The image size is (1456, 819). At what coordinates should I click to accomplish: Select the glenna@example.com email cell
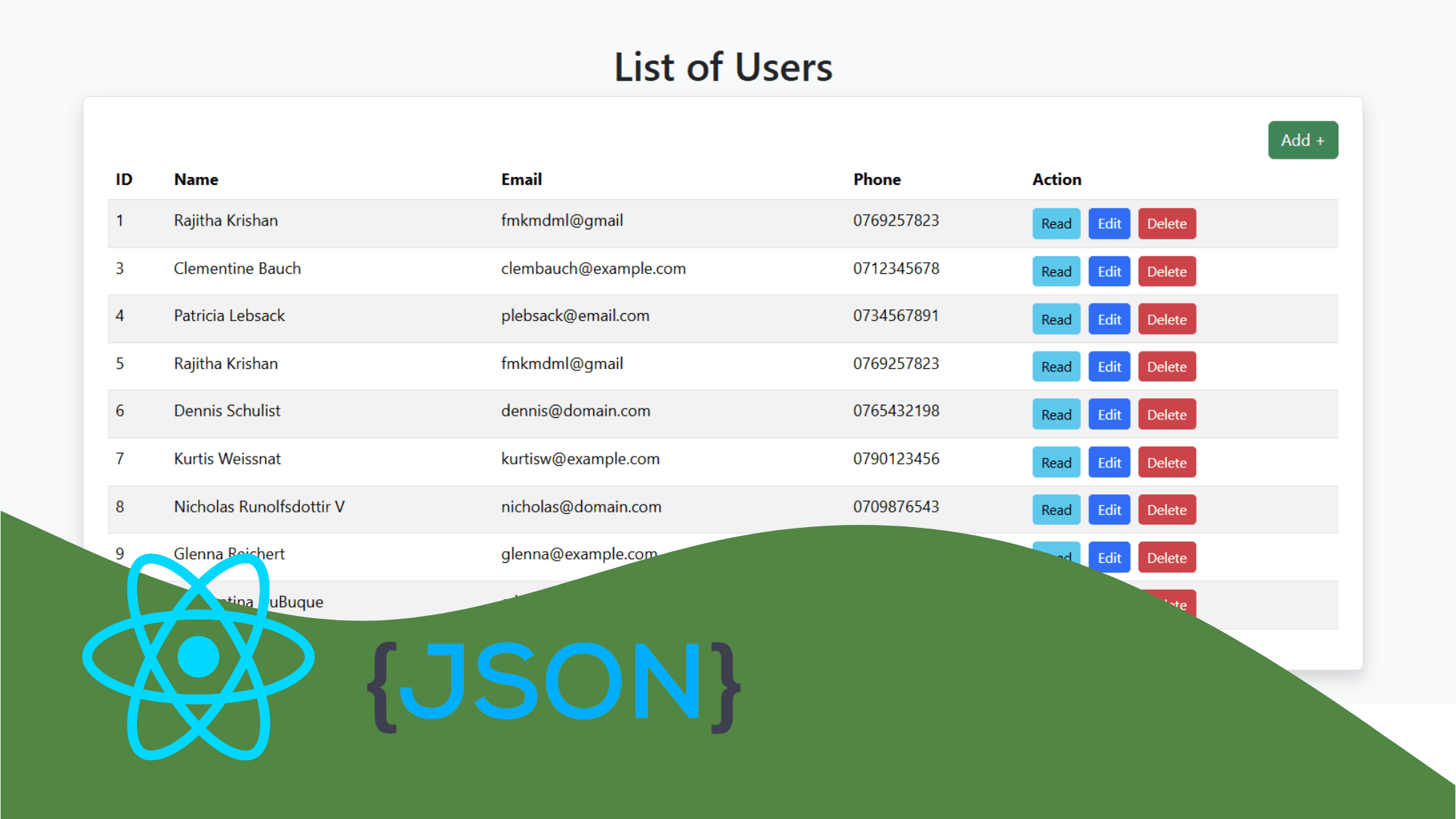click(579, 554)
